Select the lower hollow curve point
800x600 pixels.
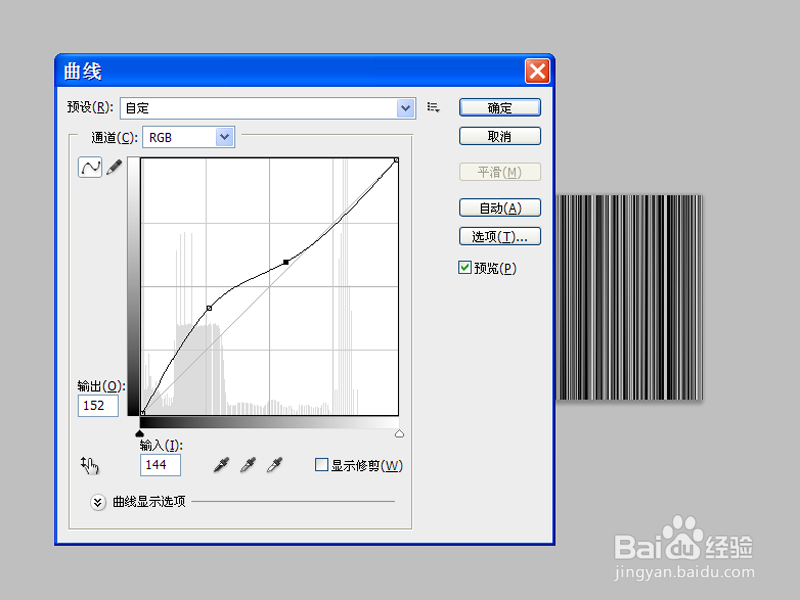point(209,308)
